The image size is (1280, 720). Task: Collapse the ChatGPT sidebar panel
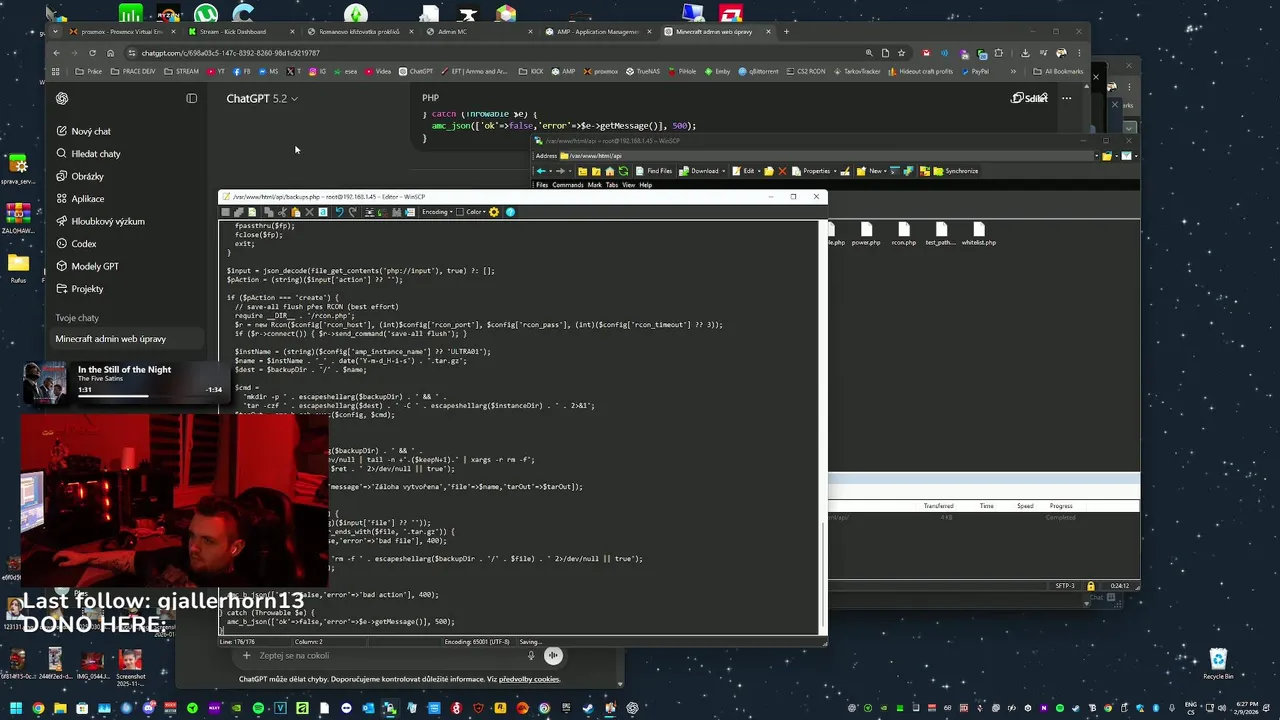[192, 98]
